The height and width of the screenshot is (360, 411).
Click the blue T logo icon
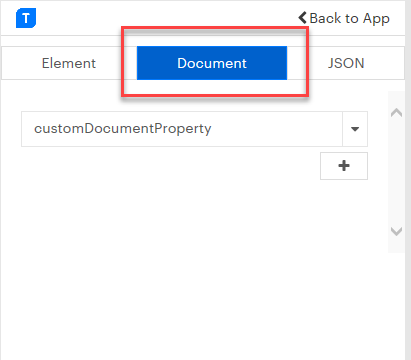click(26, 18)
